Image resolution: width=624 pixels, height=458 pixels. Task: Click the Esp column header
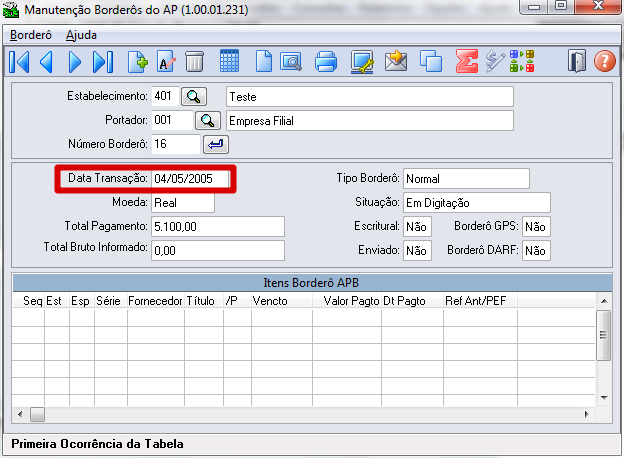coord(82,301)
